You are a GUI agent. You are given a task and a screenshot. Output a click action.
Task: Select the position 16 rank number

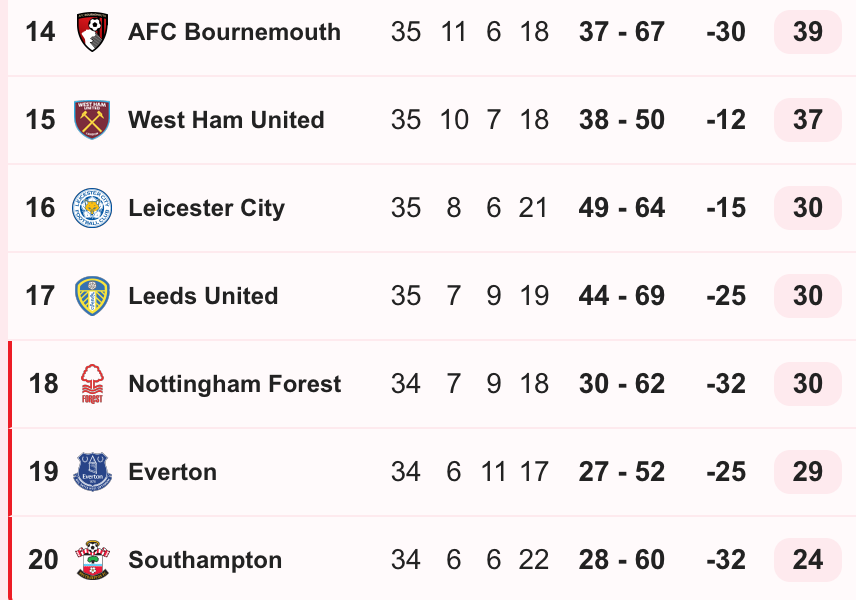pos(40,207)
